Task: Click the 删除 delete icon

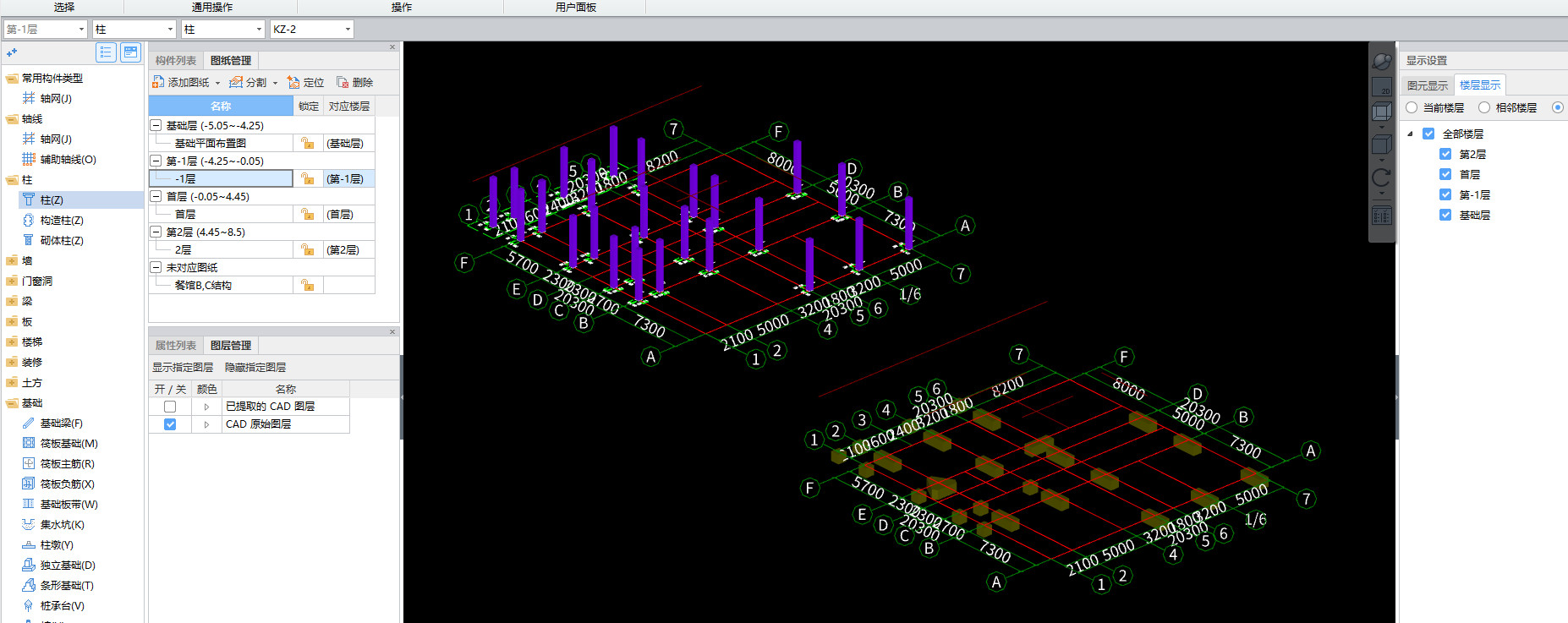Action: pyautogui.click(x=343, y=82)
